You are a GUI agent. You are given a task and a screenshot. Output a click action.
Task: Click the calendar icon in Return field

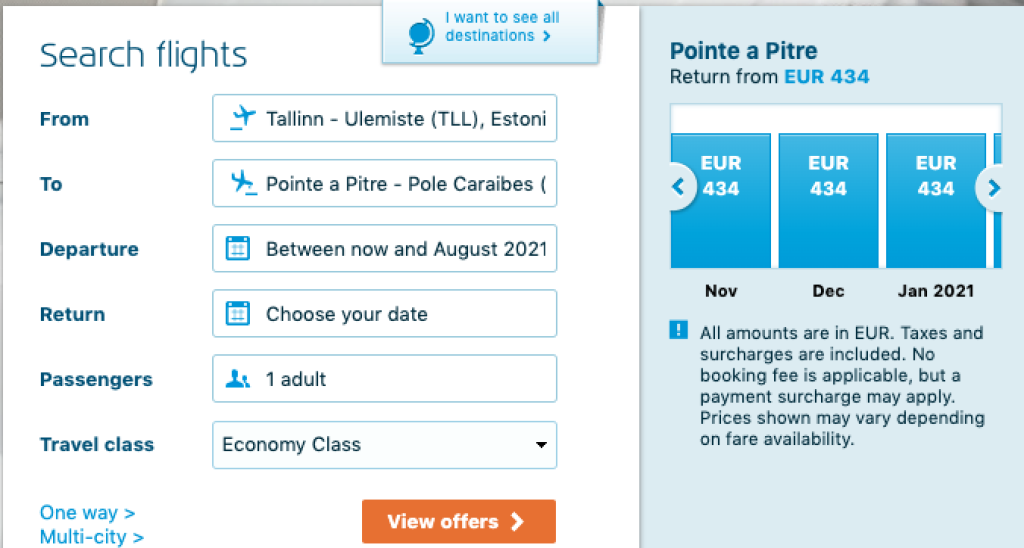pos(238,314)
